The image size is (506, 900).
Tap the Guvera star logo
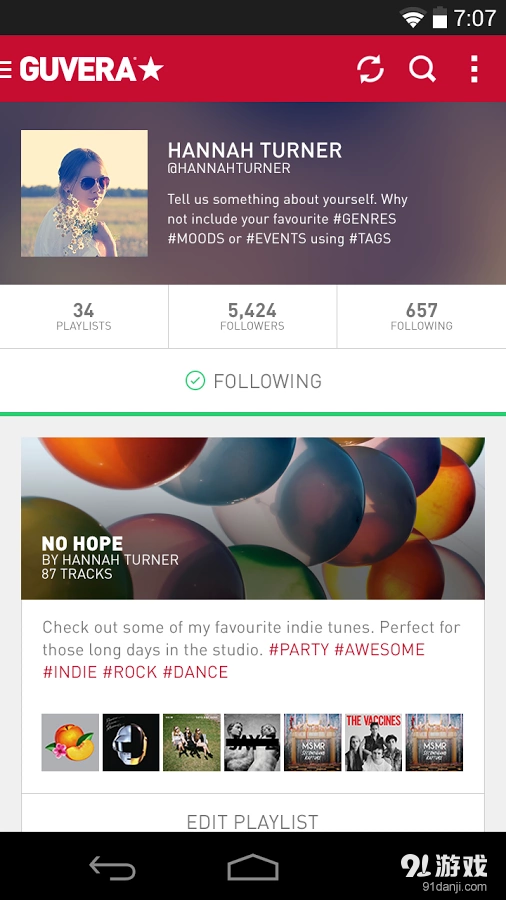[x=92, y=69]
